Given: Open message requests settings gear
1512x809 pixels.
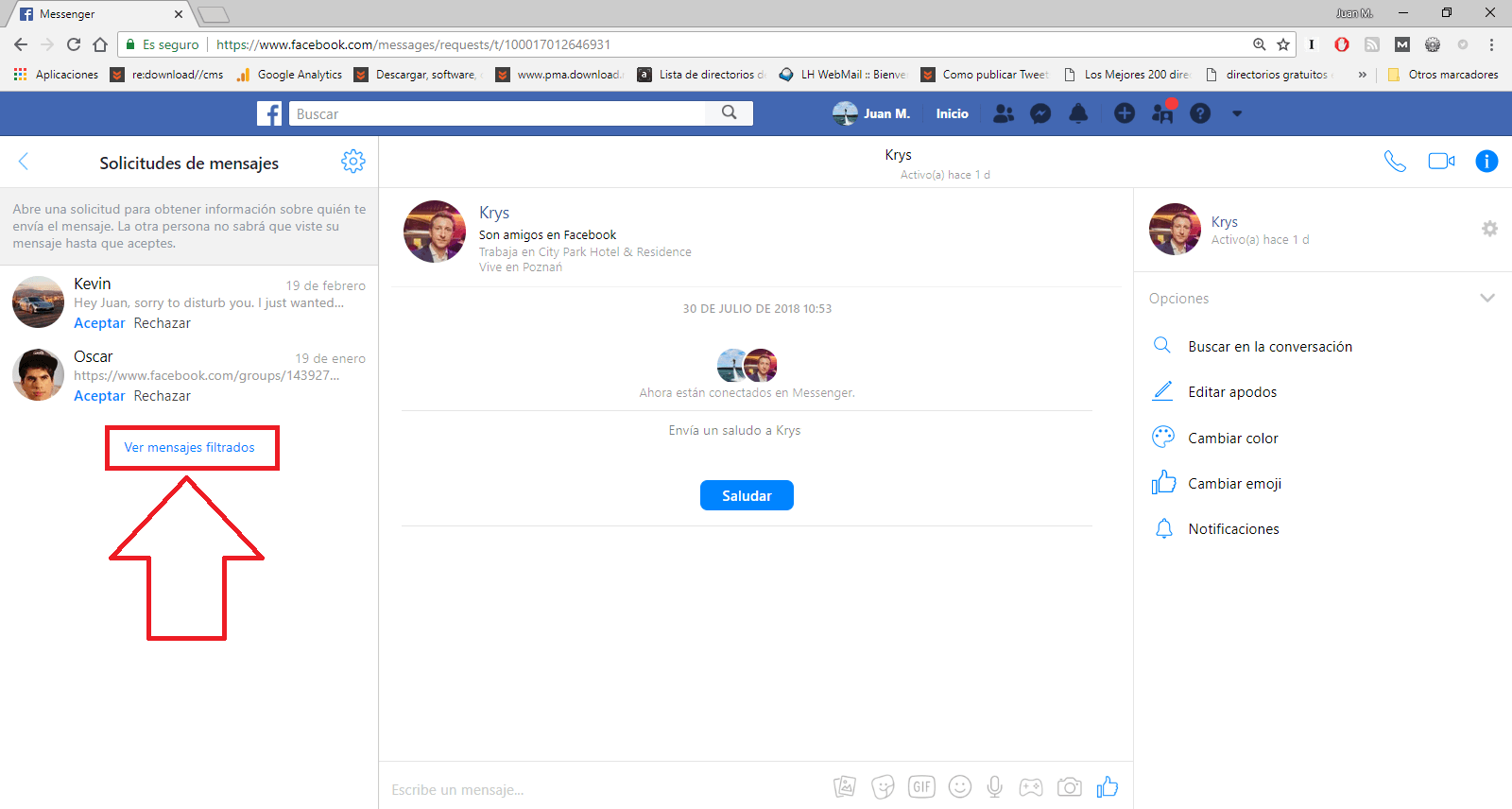Looking at the screenshot, I should click(x=353, y=162).
